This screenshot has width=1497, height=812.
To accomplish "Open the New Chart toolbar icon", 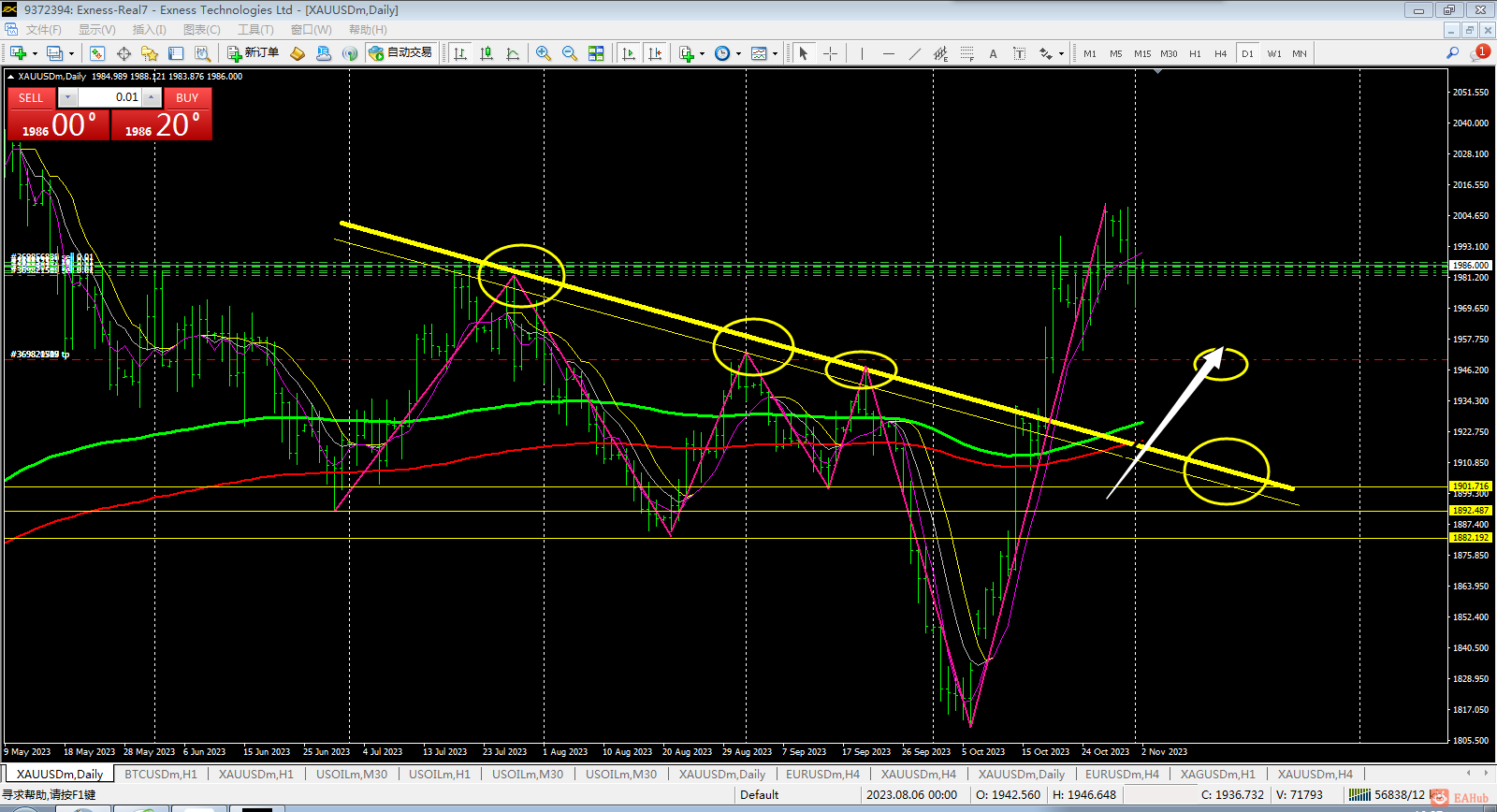I will 18,53.
